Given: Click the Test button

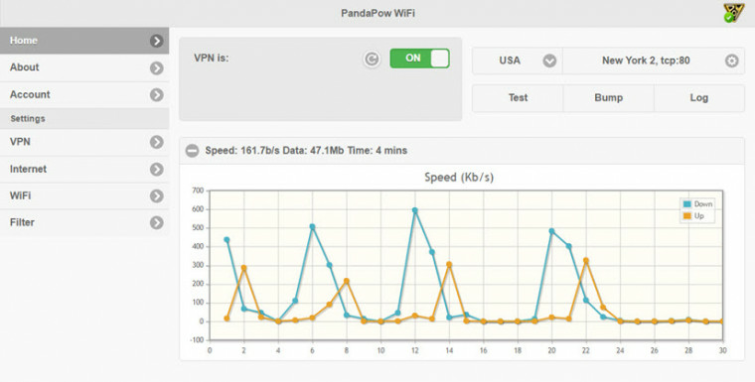Looking at the screenshot, I should pyautogui.click(x=518, y=98).
